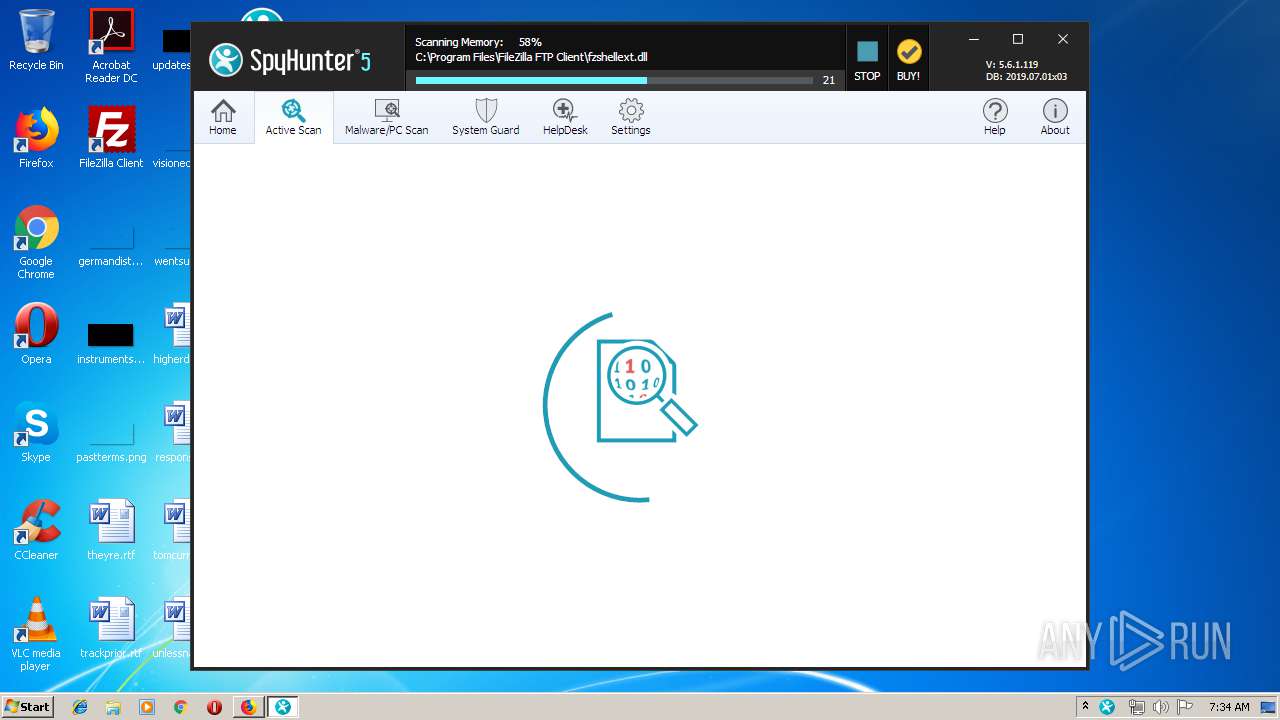1280x720 pixels.
Task: Select the Firefox desktop shortcut
Action: coord(36,137)
